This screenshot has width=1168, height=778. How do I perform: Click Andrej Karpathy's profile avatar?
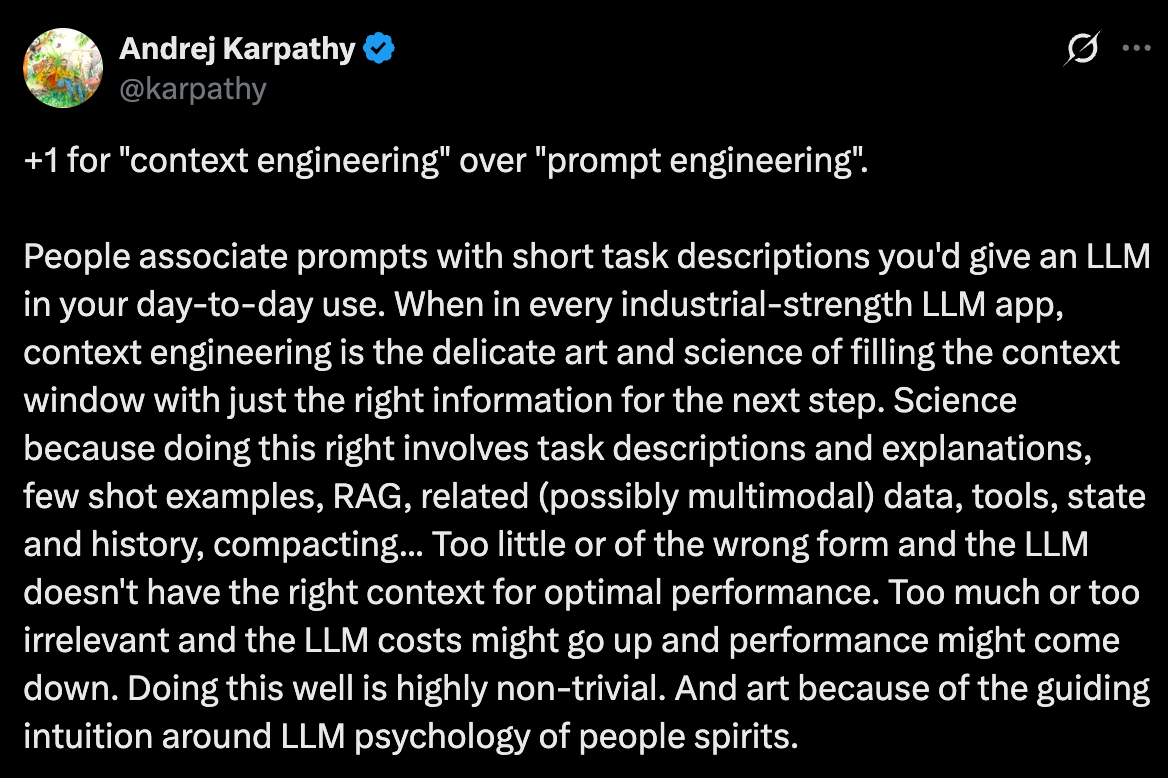62,67
